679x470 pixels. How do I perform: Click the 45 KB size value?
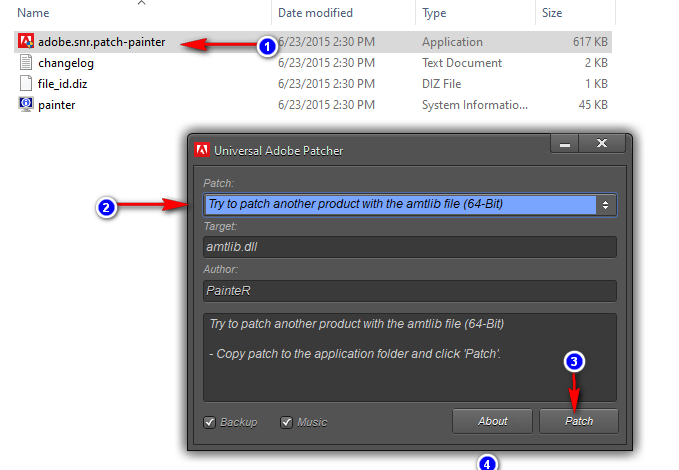593,105
